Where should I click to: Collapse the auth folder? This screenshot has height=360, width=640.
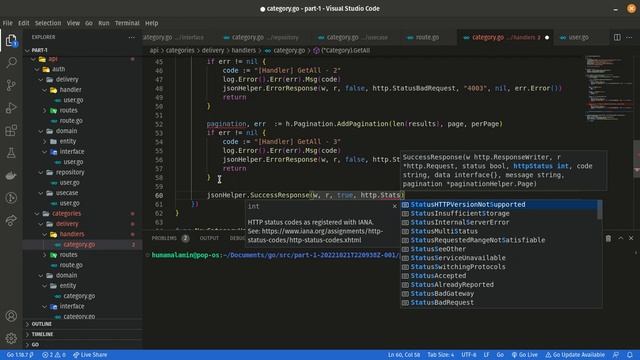(58, 69)
